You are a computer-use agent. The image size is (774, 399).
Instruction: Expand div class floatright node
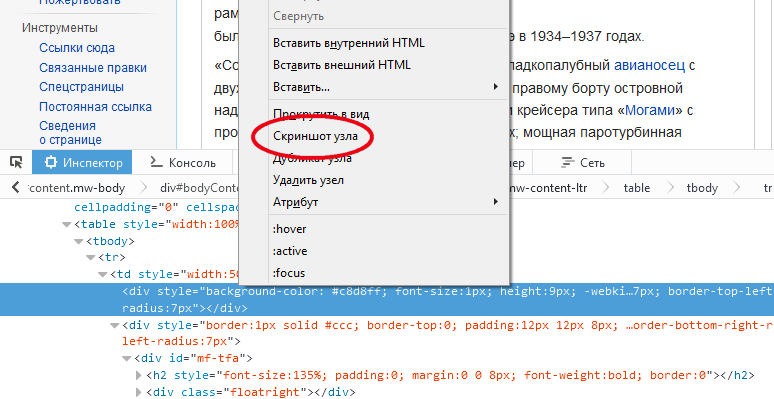(x=139, y=393)
